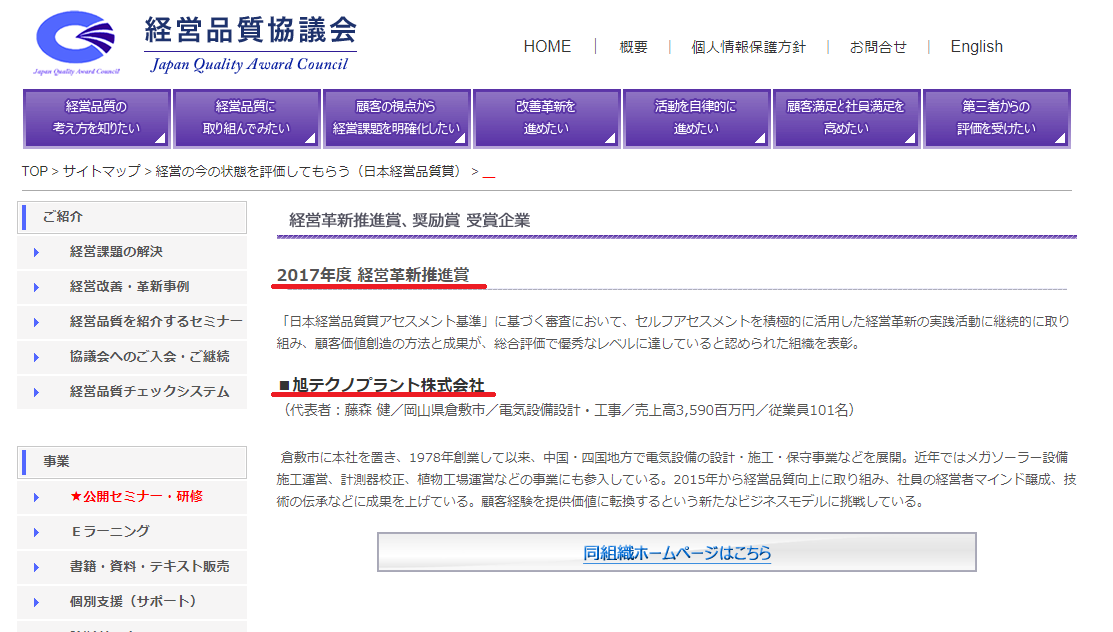Open 個別支援（サポート） in the sidebar
Image resolution: width=1113 pixels, height=632 pixels.
[132, 601]
